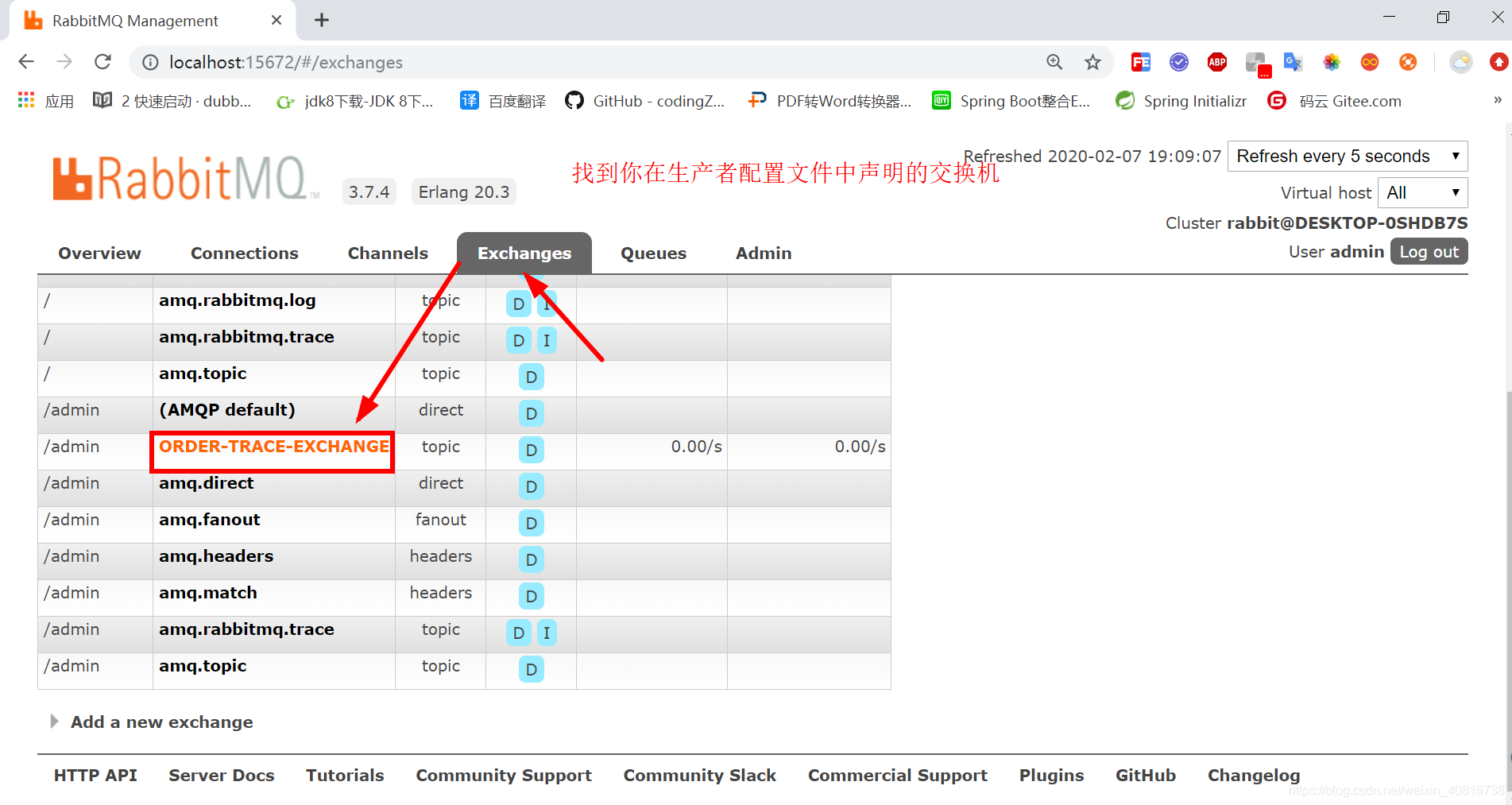Click the site information icon
The height and width of the screenshot is (805, 1512).
click(x=150, y=62)
